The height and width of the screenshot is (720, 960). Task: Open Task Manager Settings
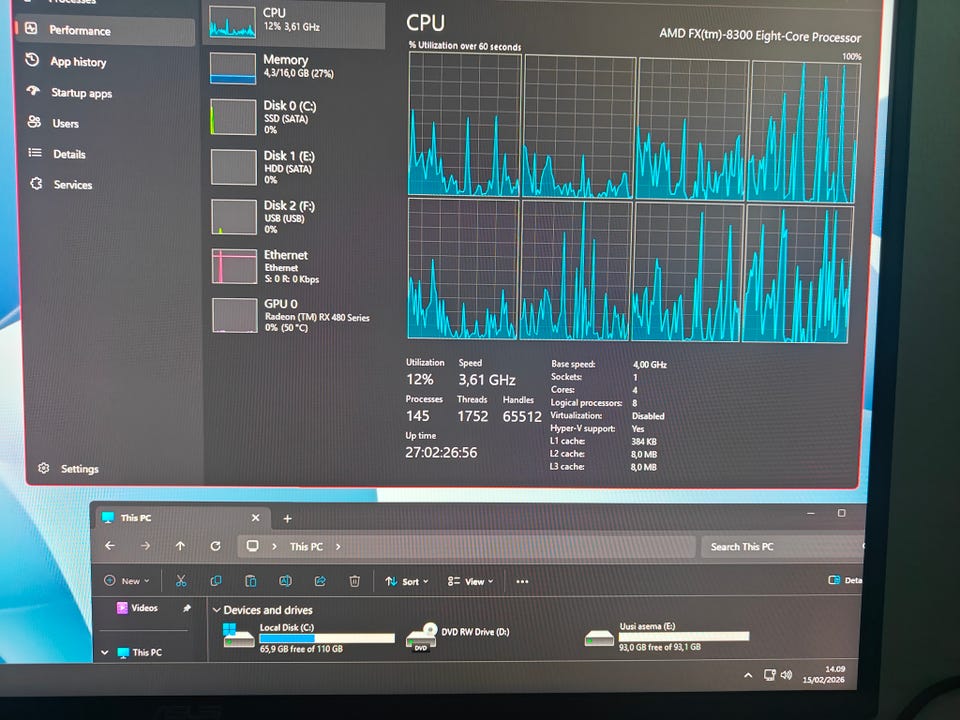(79, 469)
